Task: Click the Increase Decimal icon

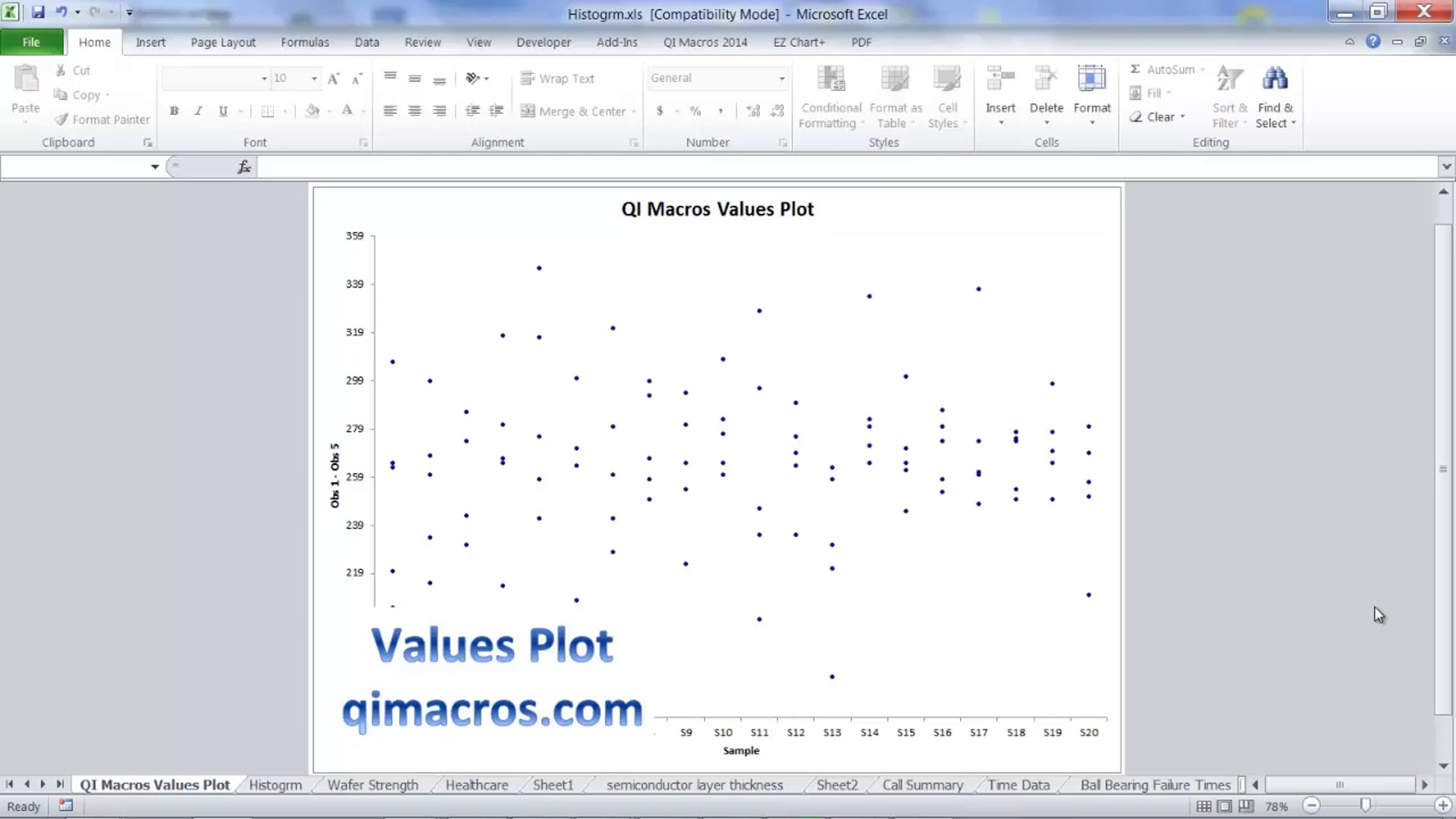Action: (753, 111)
